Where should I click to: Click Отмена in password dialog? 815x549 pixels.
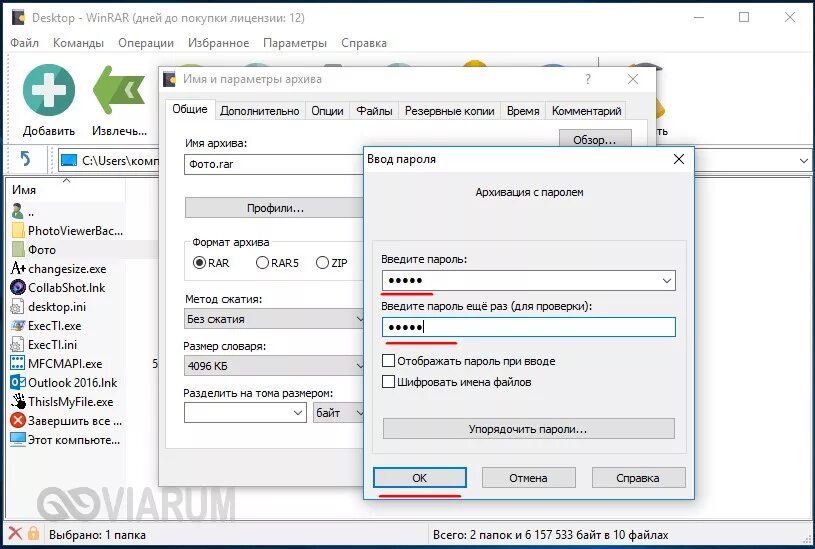pos(529,478)
